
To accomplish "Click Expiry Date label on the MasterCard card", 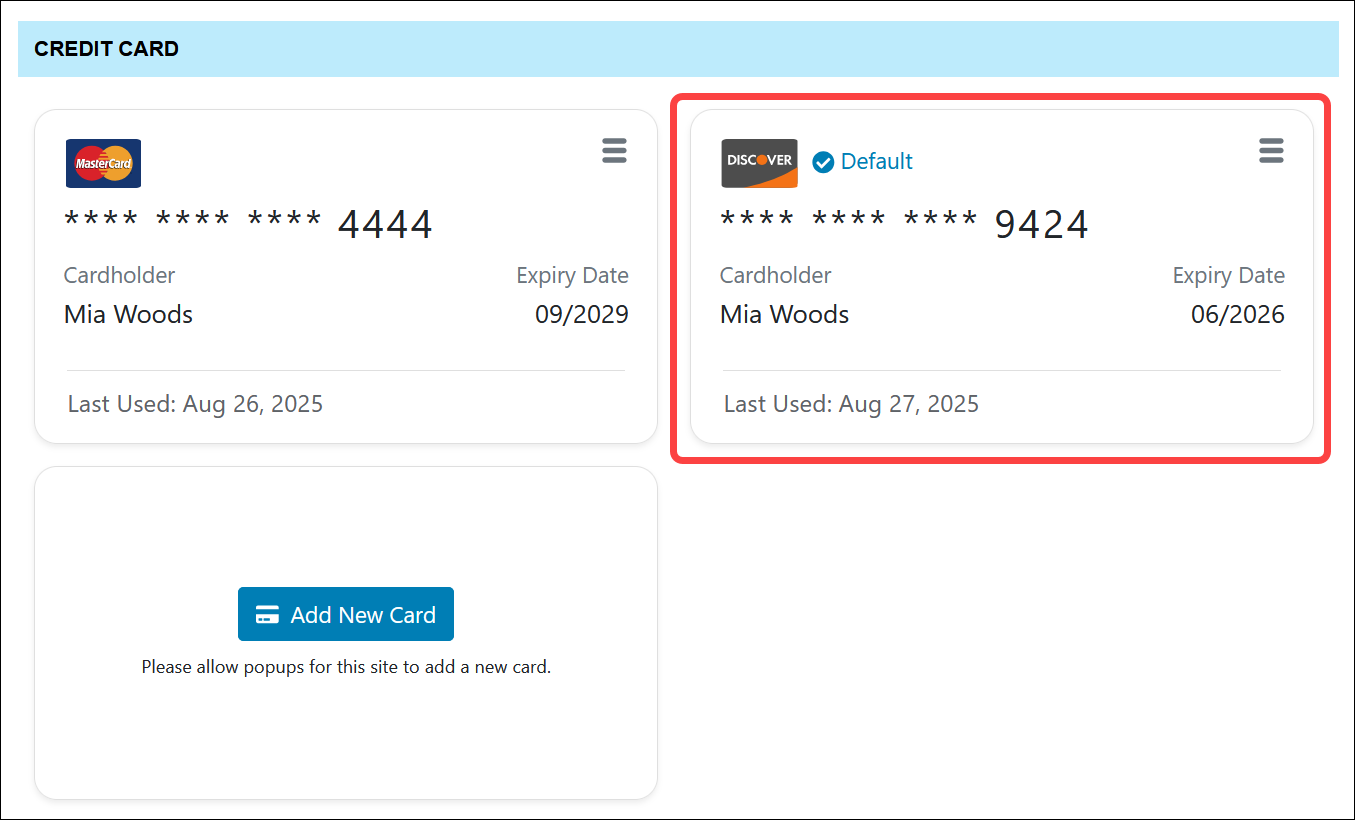I will pyautogui.click(x=573, y=275).
